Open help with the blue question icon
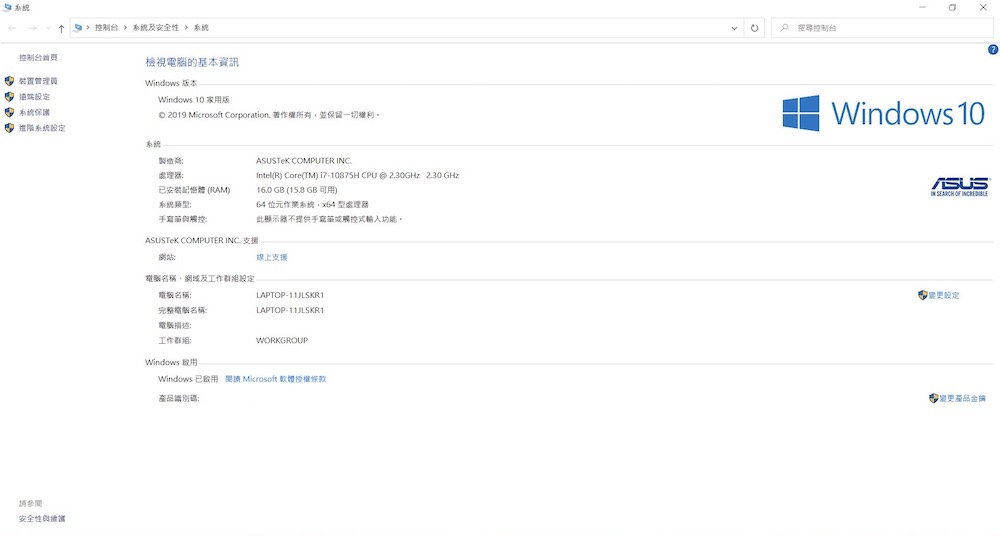 click(993, 50)
